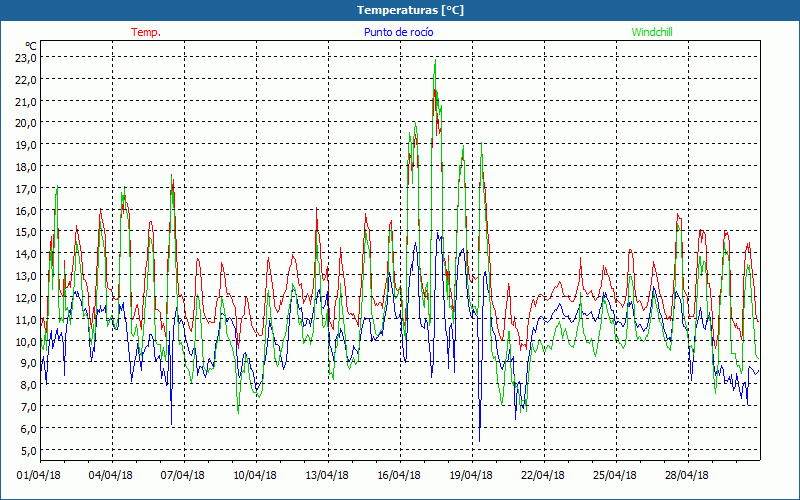Select the green "Windchill" legend label
This screenshot has width=800, height=500.
(x=652, y=32)
